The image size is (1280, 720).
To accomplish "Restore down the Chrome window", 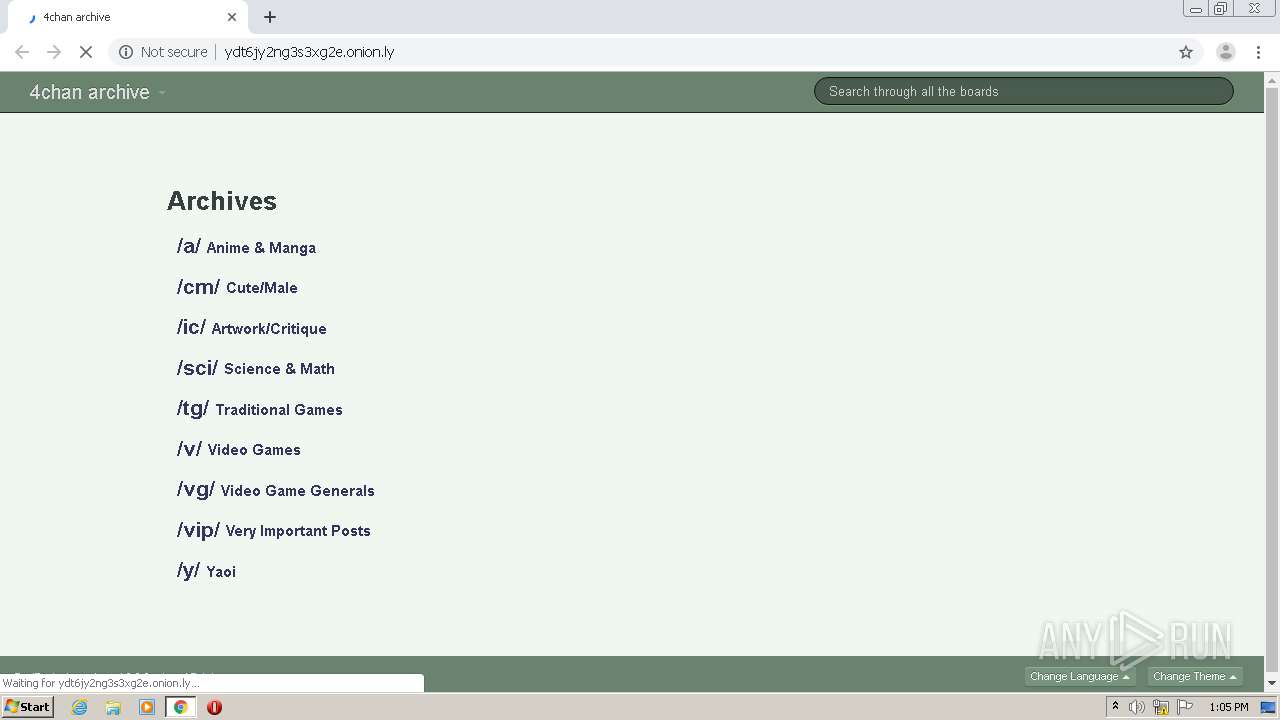I will 1221,8.
